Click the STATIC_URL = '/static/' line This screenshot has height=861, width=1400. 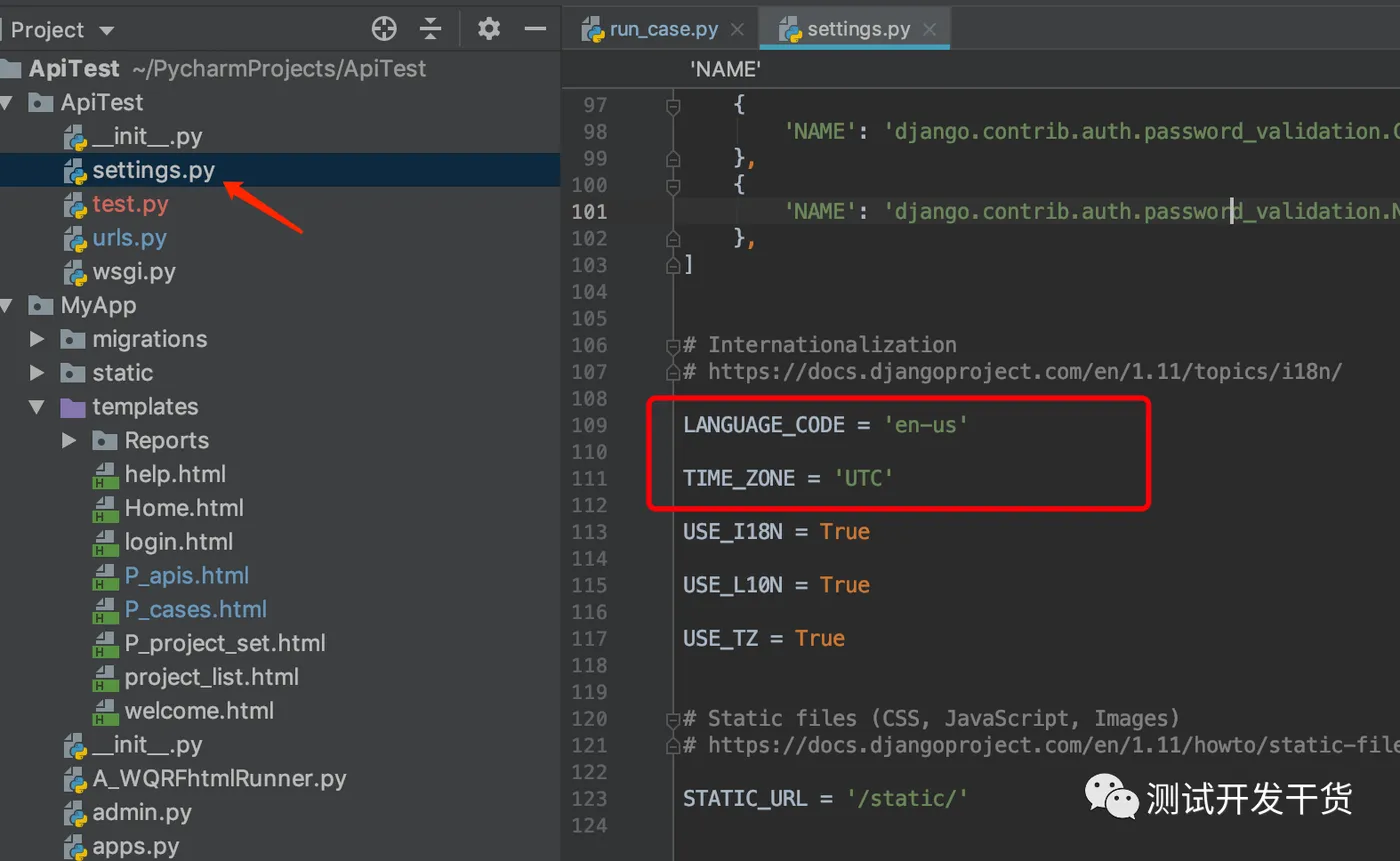click(x=826, y=798)
